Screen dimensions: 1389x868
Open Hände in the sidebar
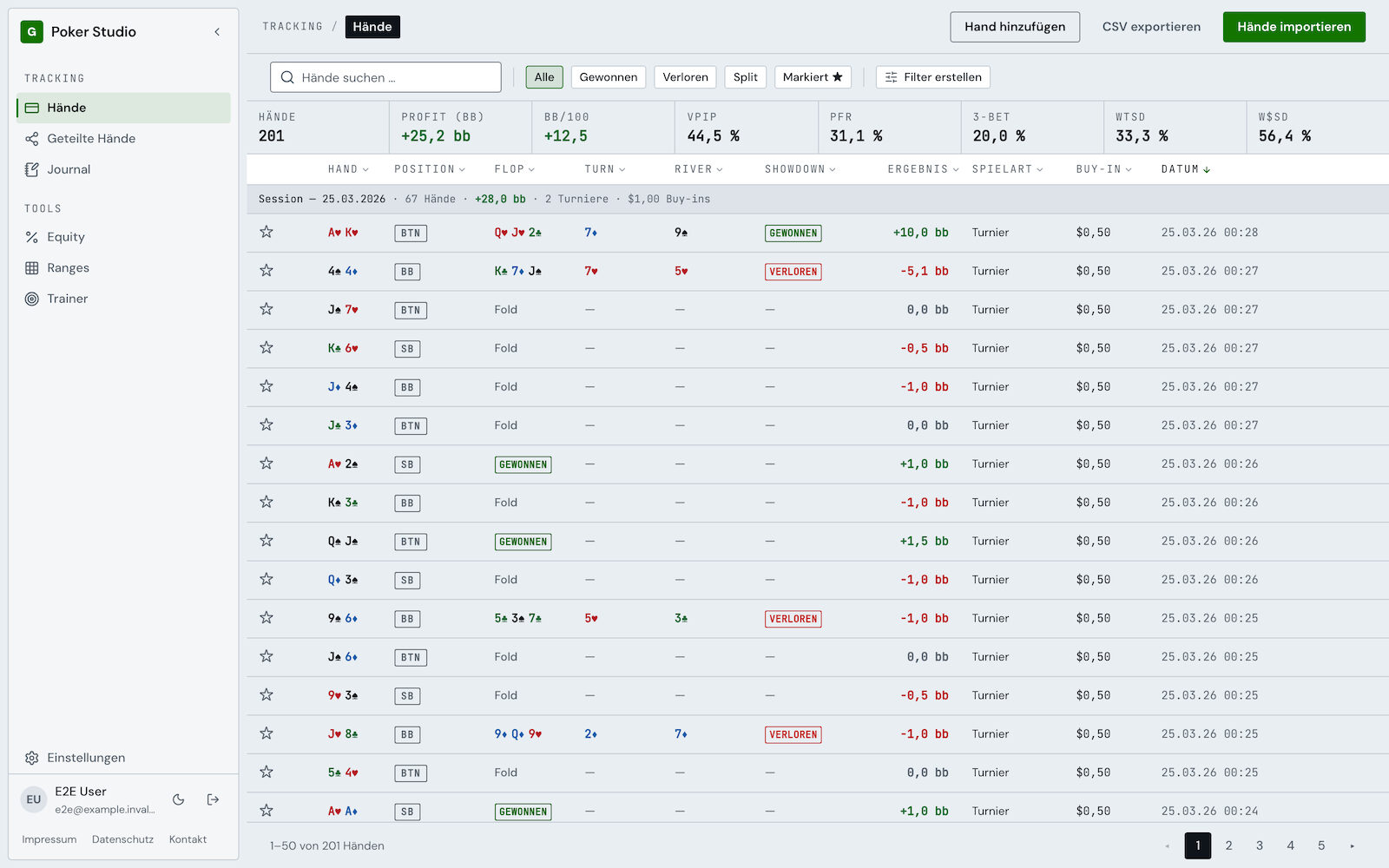[x=123, y=108]
